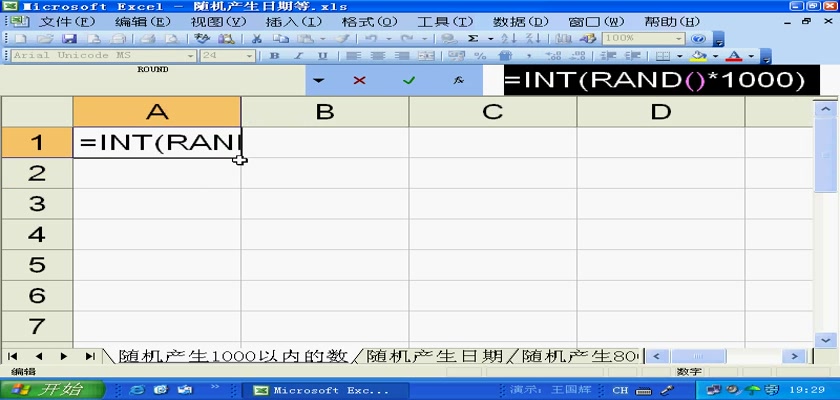Toggle Italic formatting
This screenshot has height=400, width=840.
tap(298, 56)
